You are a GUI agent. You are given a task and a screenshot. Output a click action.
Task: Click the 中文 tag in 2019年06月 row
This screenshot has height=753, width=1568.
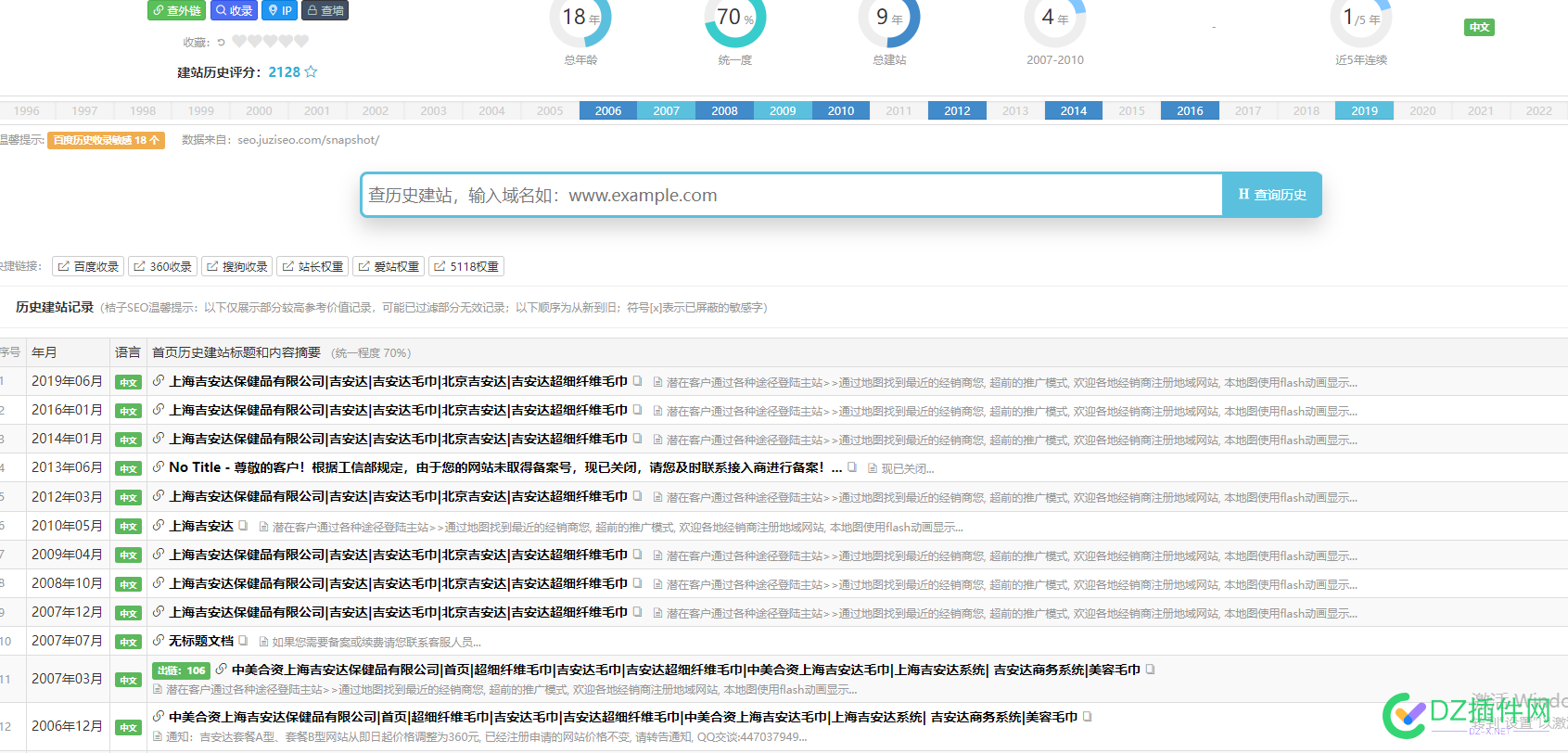point(128,382)
